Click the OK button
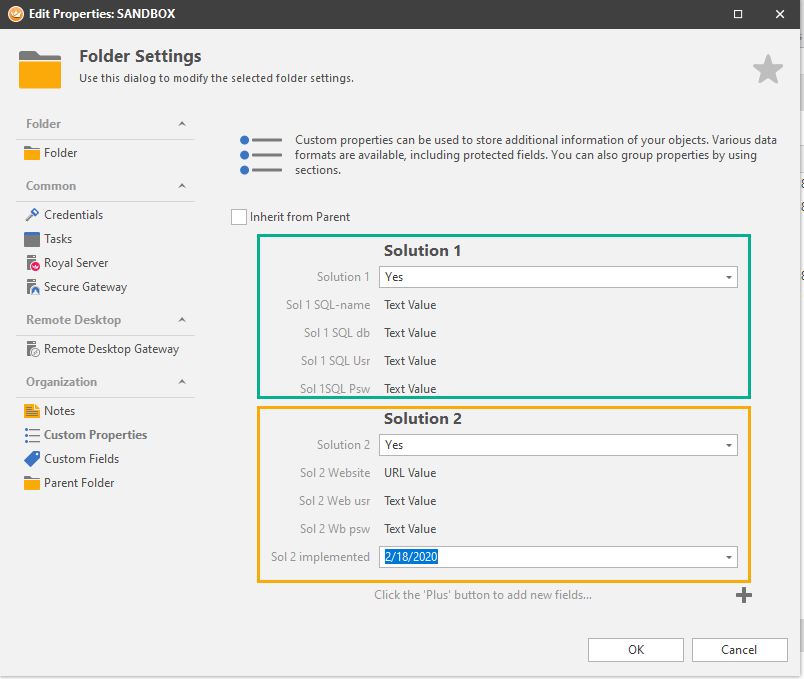This screenshot has width=804, height=679. click(636, 650)
